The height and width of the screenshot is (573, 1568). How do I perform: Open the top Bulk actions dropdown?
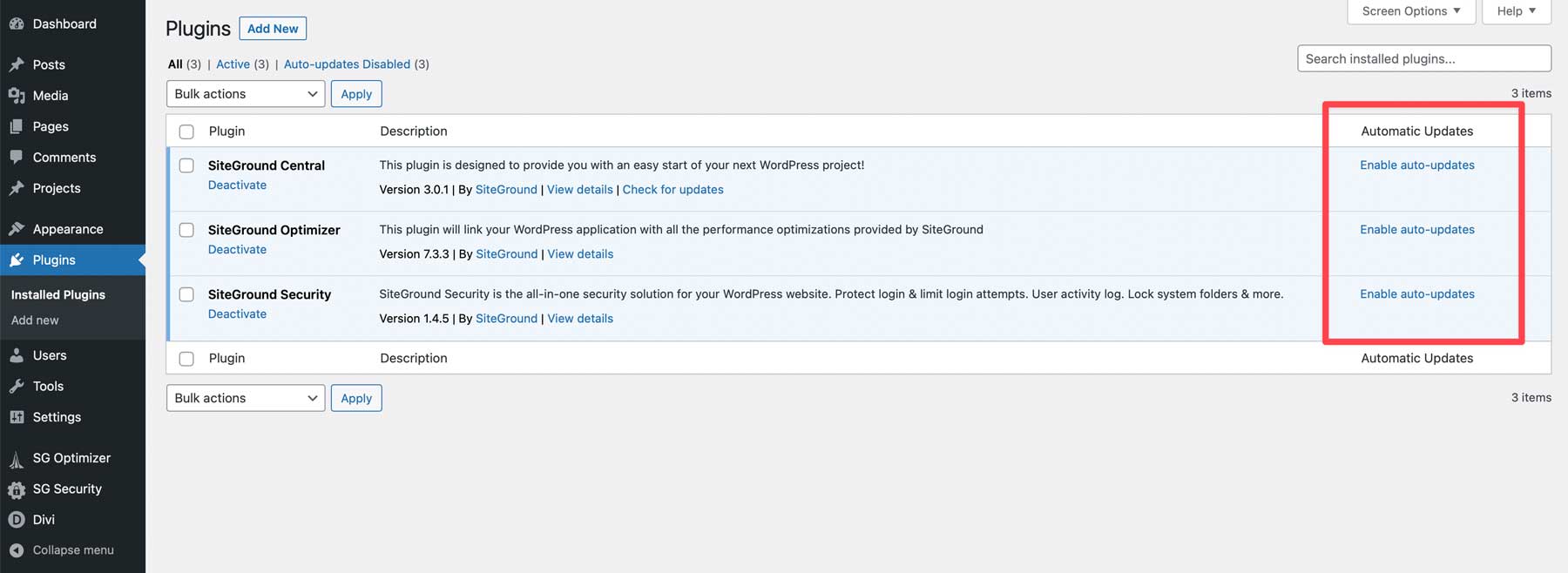coord(245,94)
